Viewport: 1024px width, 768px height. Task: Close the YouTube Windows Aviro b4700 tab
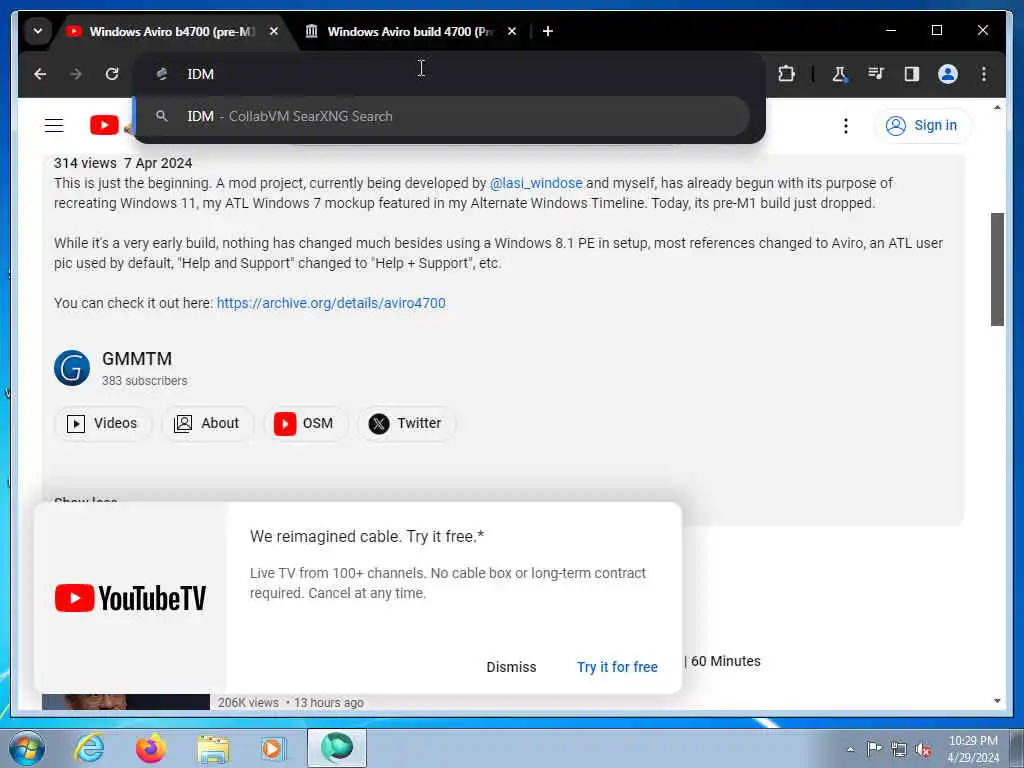pyautogui.click(x=274, y=31)
